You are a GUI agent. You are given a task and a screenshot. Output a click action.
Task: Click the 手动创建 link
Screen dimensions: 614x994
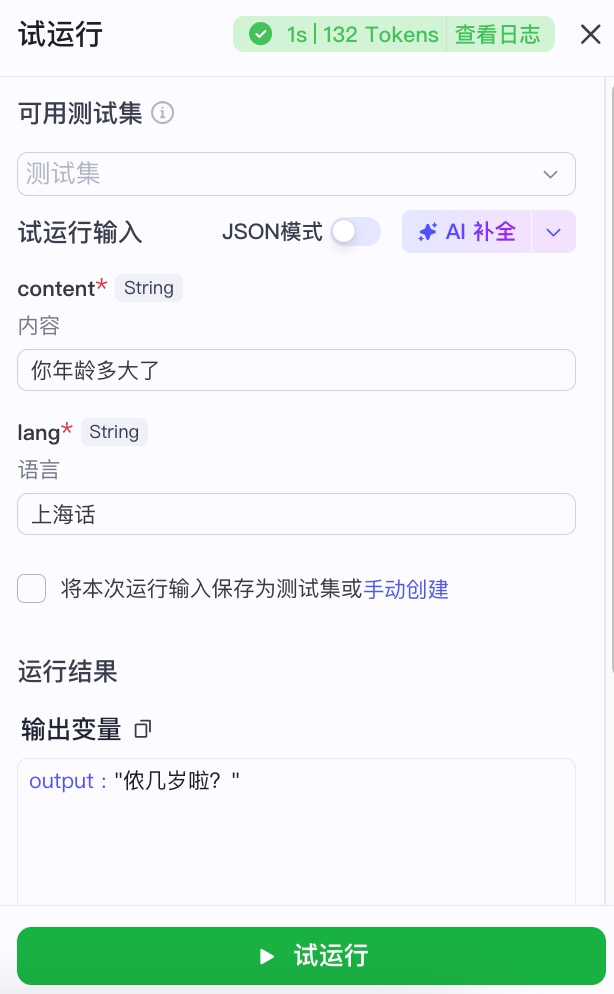(406, 590)
